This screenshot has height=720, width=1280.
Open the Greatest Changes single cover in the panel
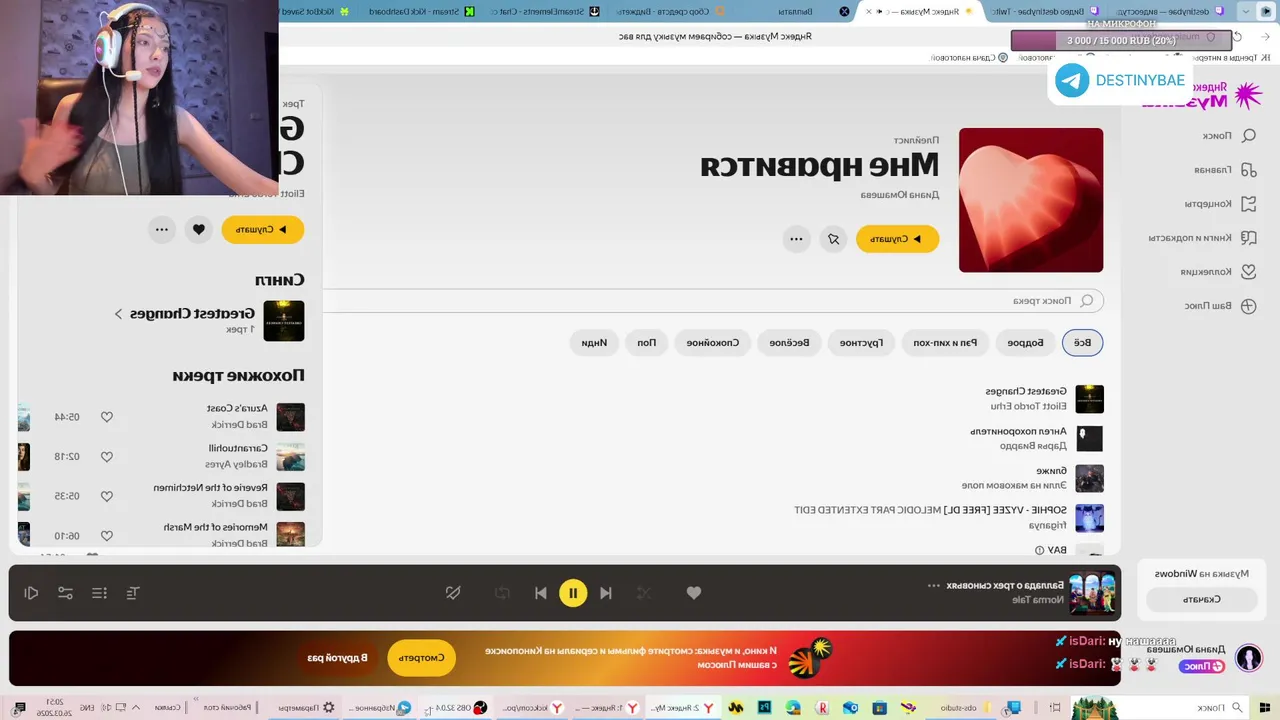click(x=284, y=321)
